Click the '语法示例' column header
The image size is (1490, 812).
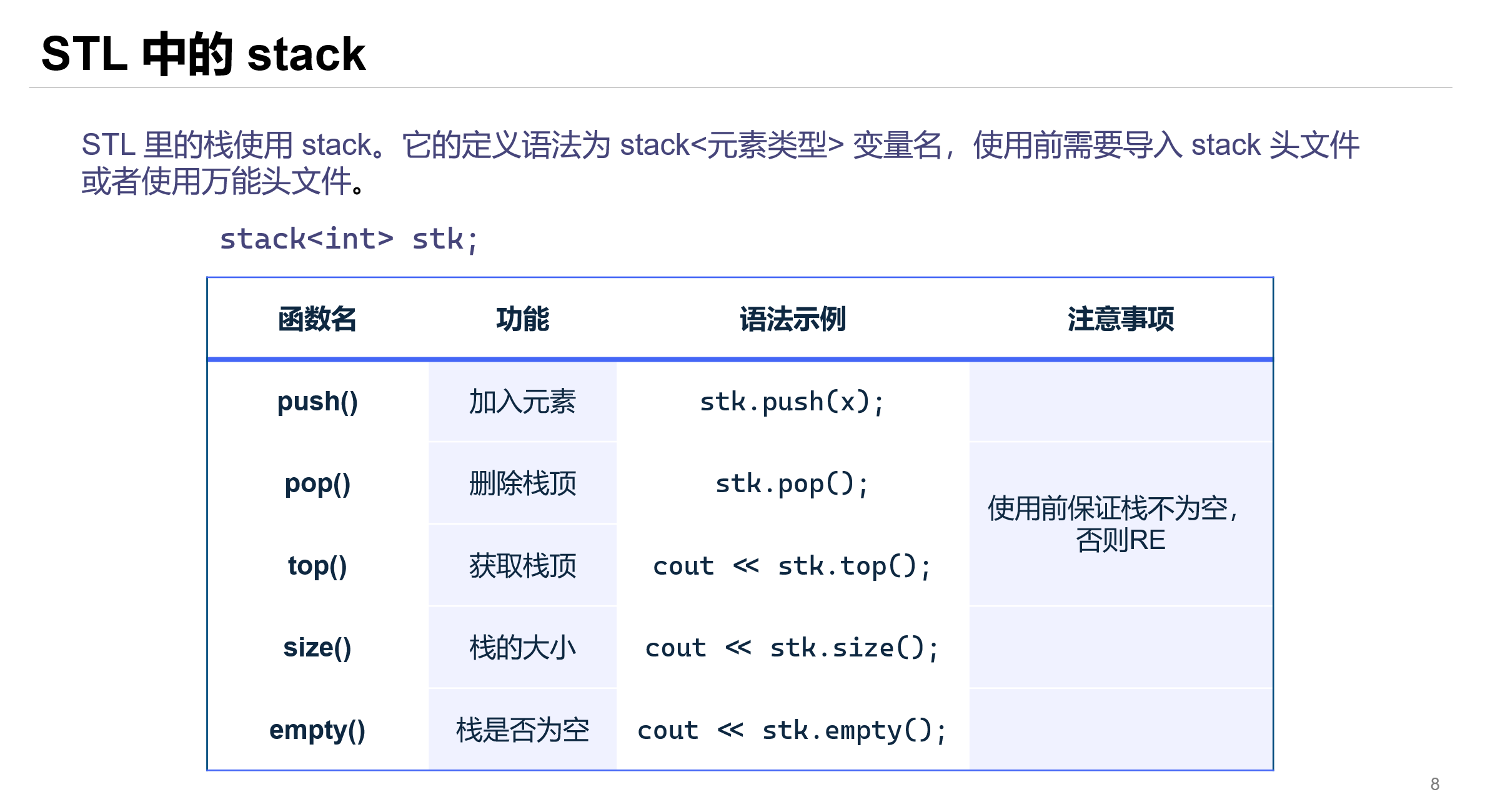tap(792, 319)
